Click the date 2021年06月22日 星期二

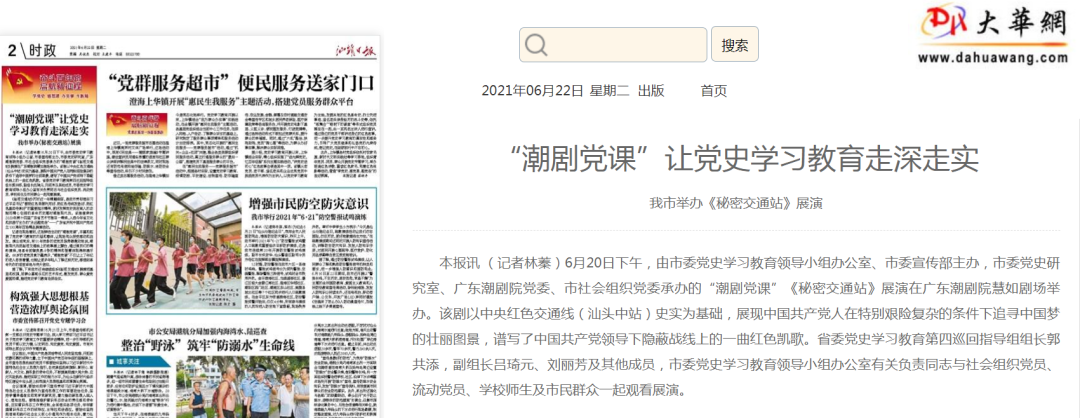tap(555, 91)
